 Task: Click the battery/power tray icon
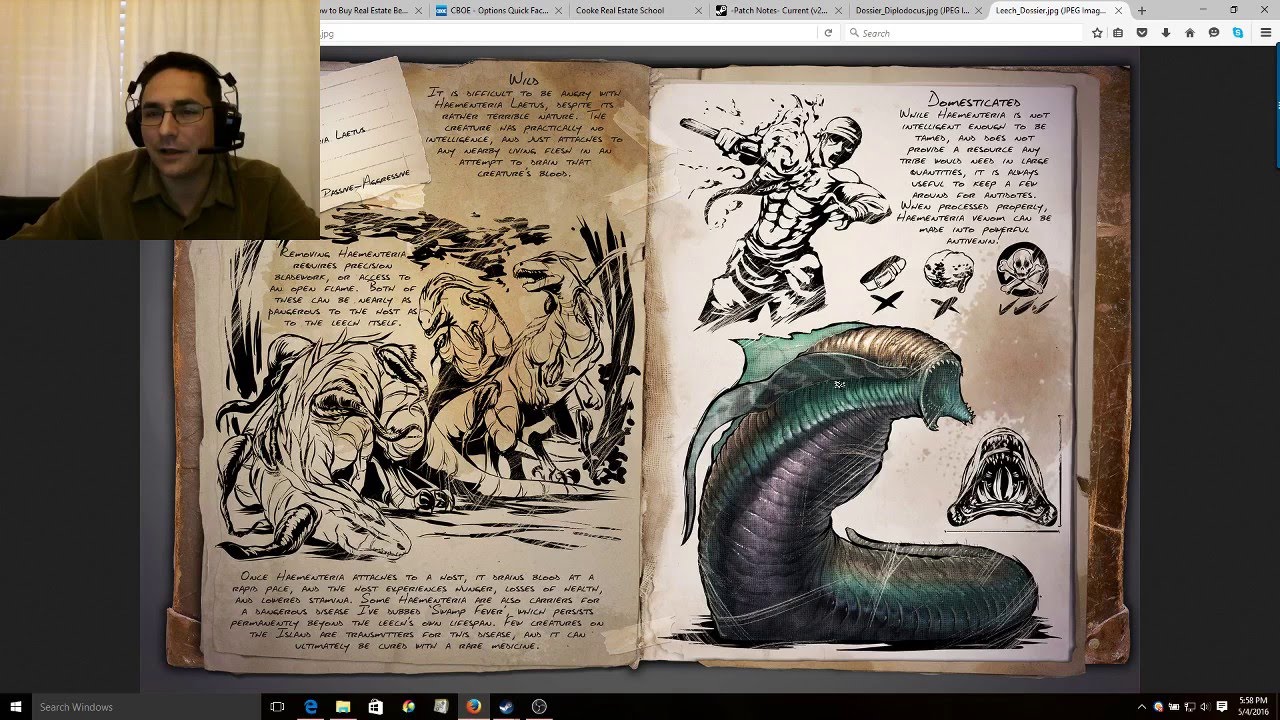[x=1174, y=707]
